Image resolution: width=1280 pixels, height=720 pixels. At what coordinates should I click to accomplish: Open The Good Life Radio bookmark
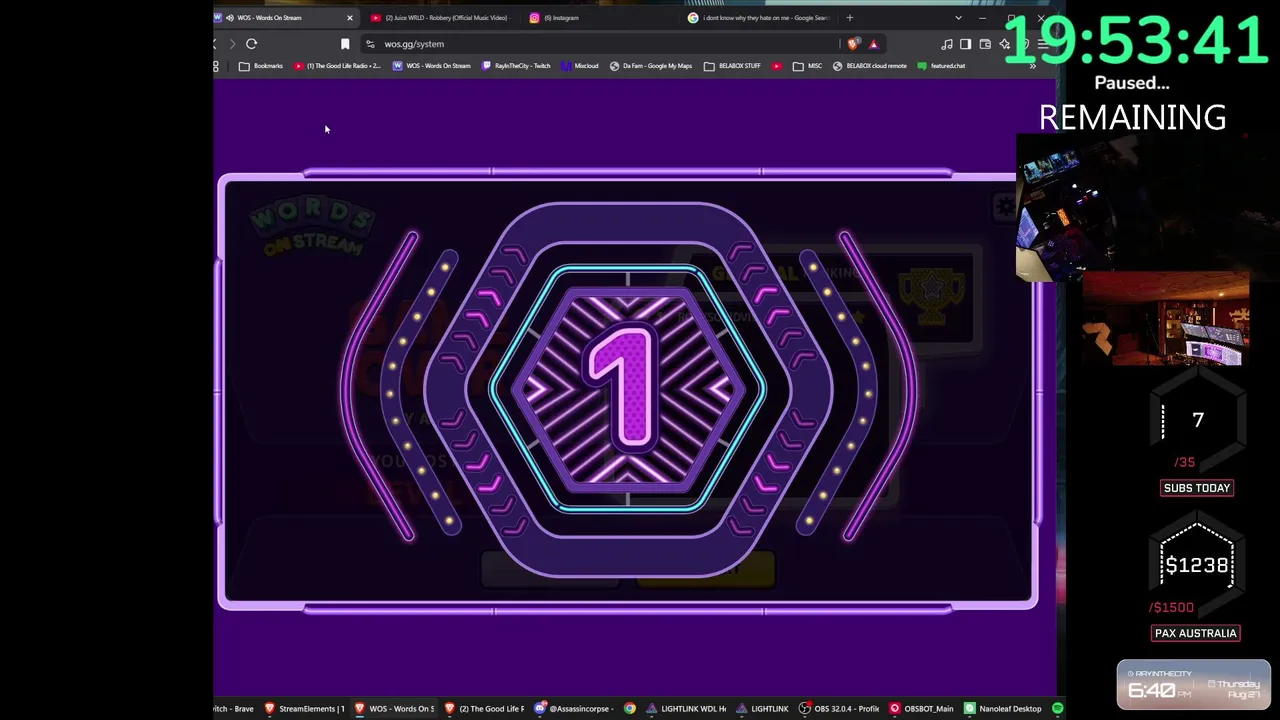coord(337,66)
